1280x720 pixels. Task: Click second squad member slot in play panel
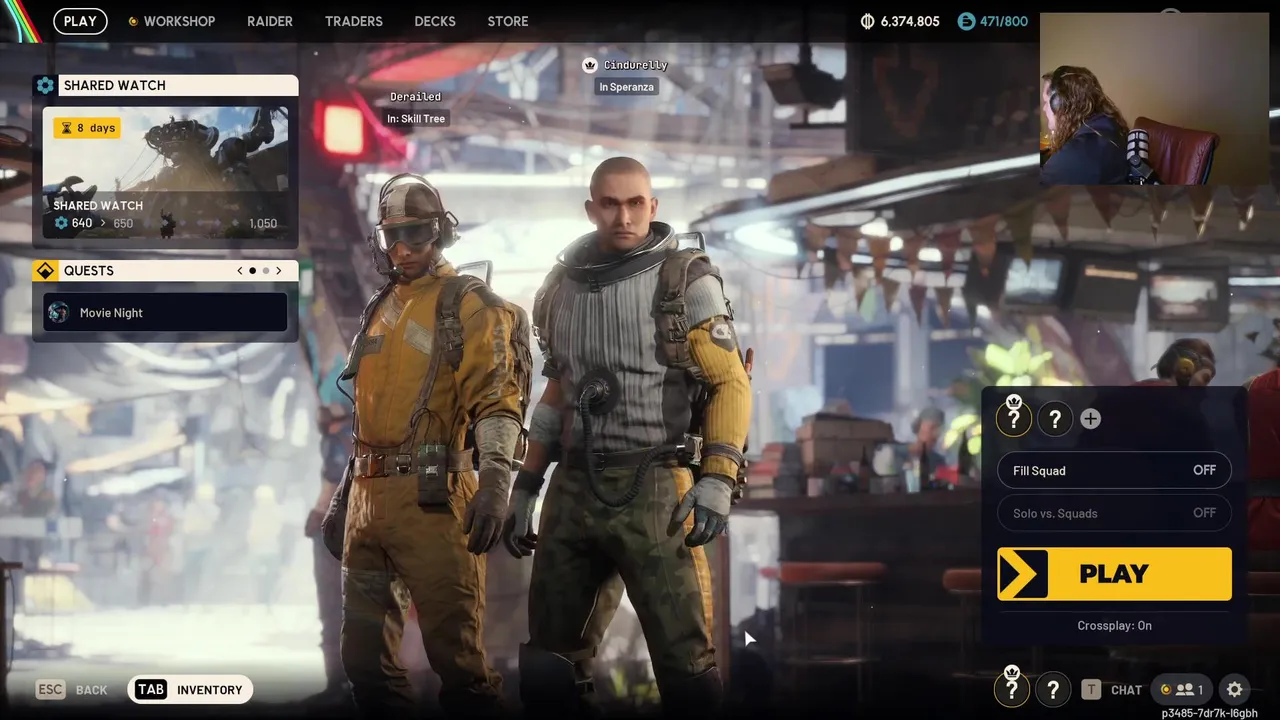[x=1054, y=419]
